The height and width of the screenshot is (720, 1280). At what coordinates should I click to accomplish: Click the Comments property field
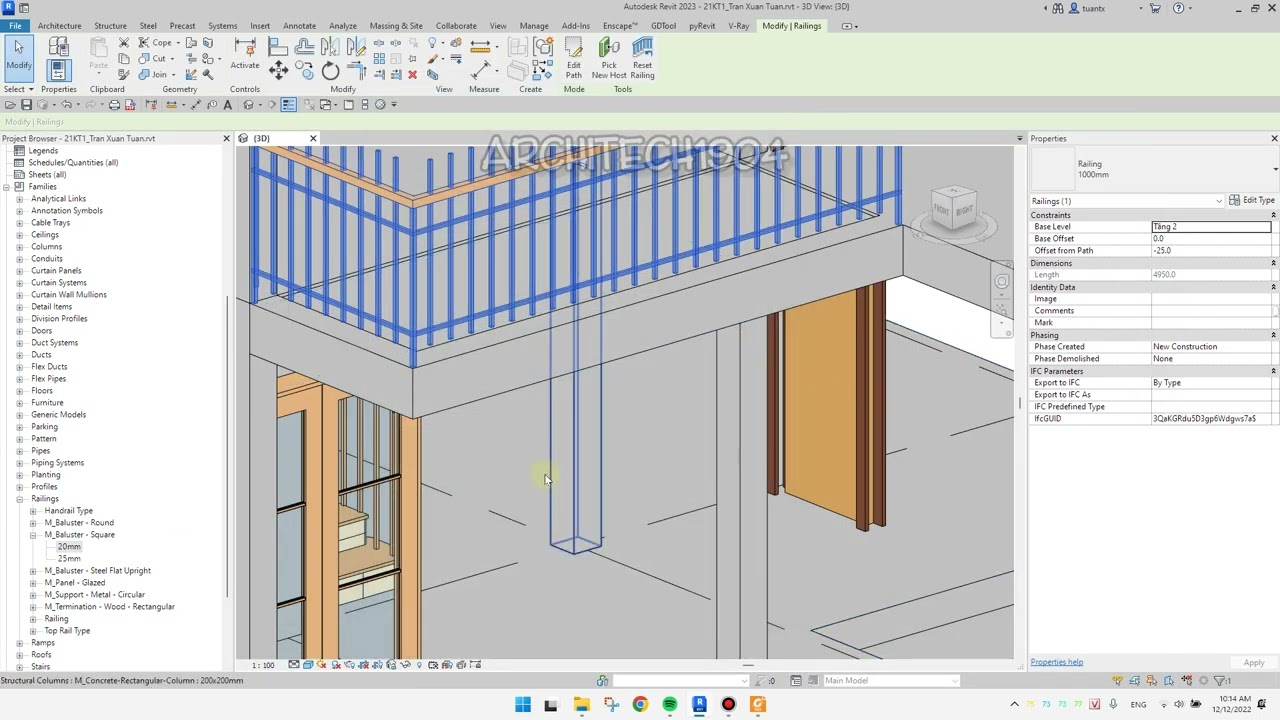pyautogui.click(x=1211, y=311)
